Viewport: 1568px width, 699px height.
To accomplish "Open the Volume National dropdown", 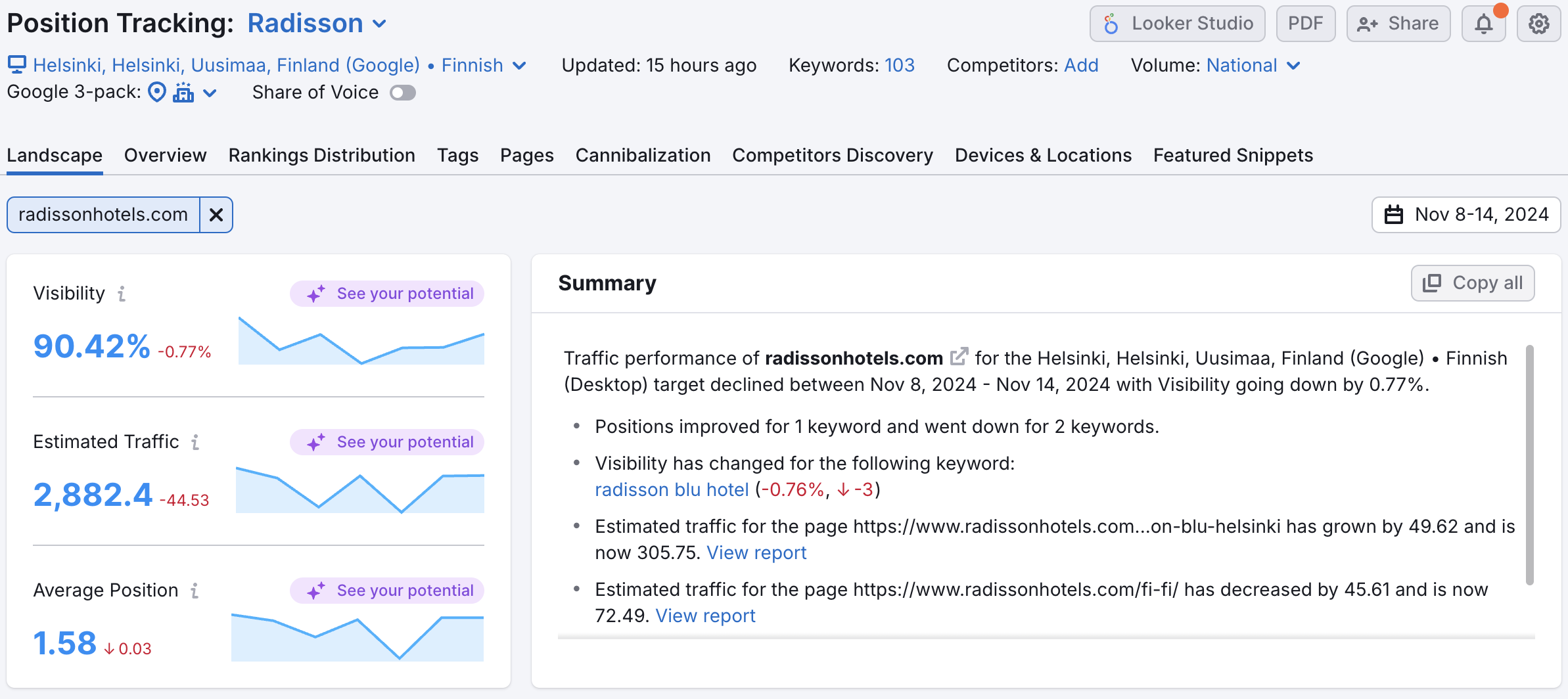I will click(x=1253, y=65).
